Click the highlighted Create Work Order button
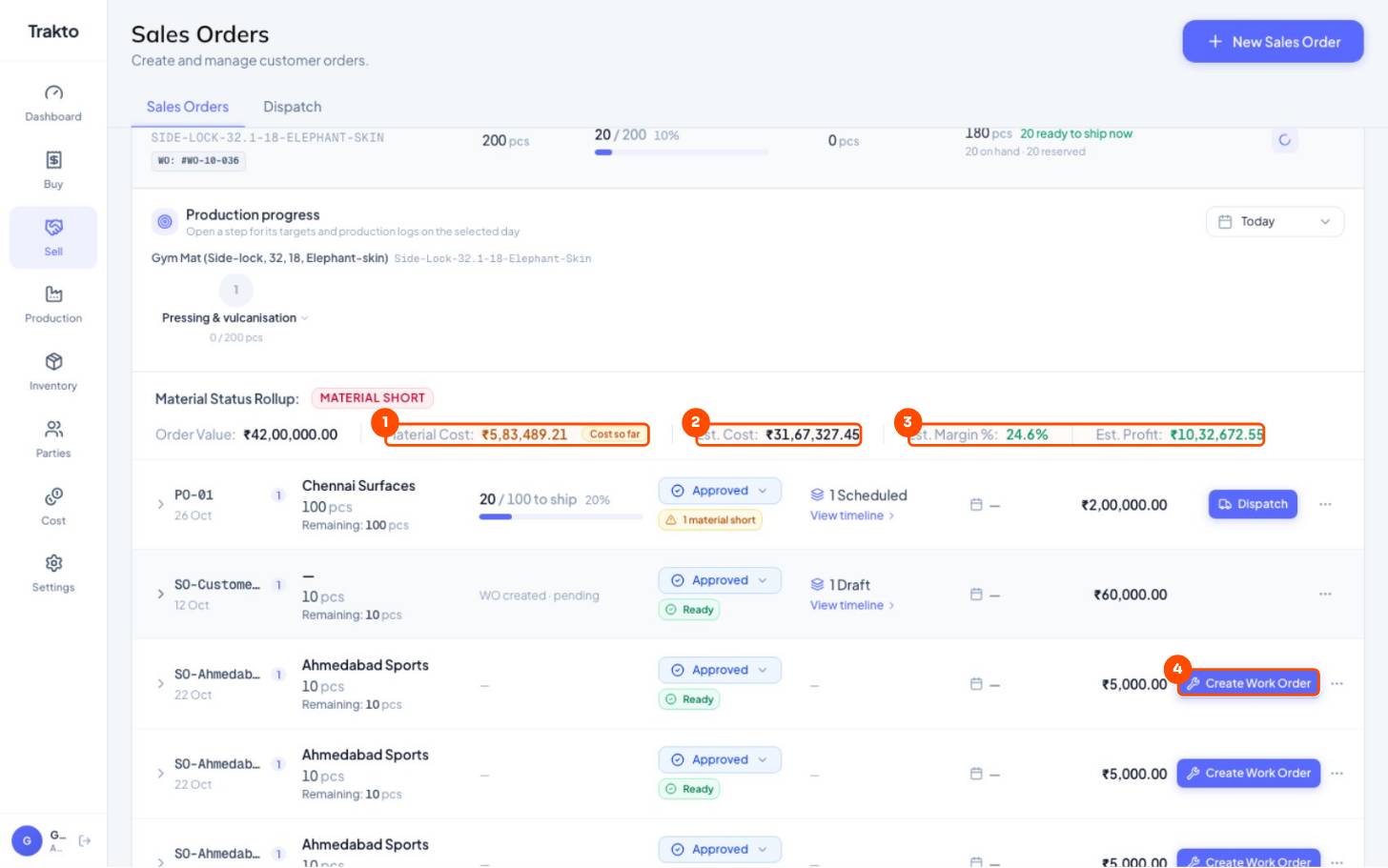Image resolution: width=1388 pixels, height=868 pixels. (1249, 683)
